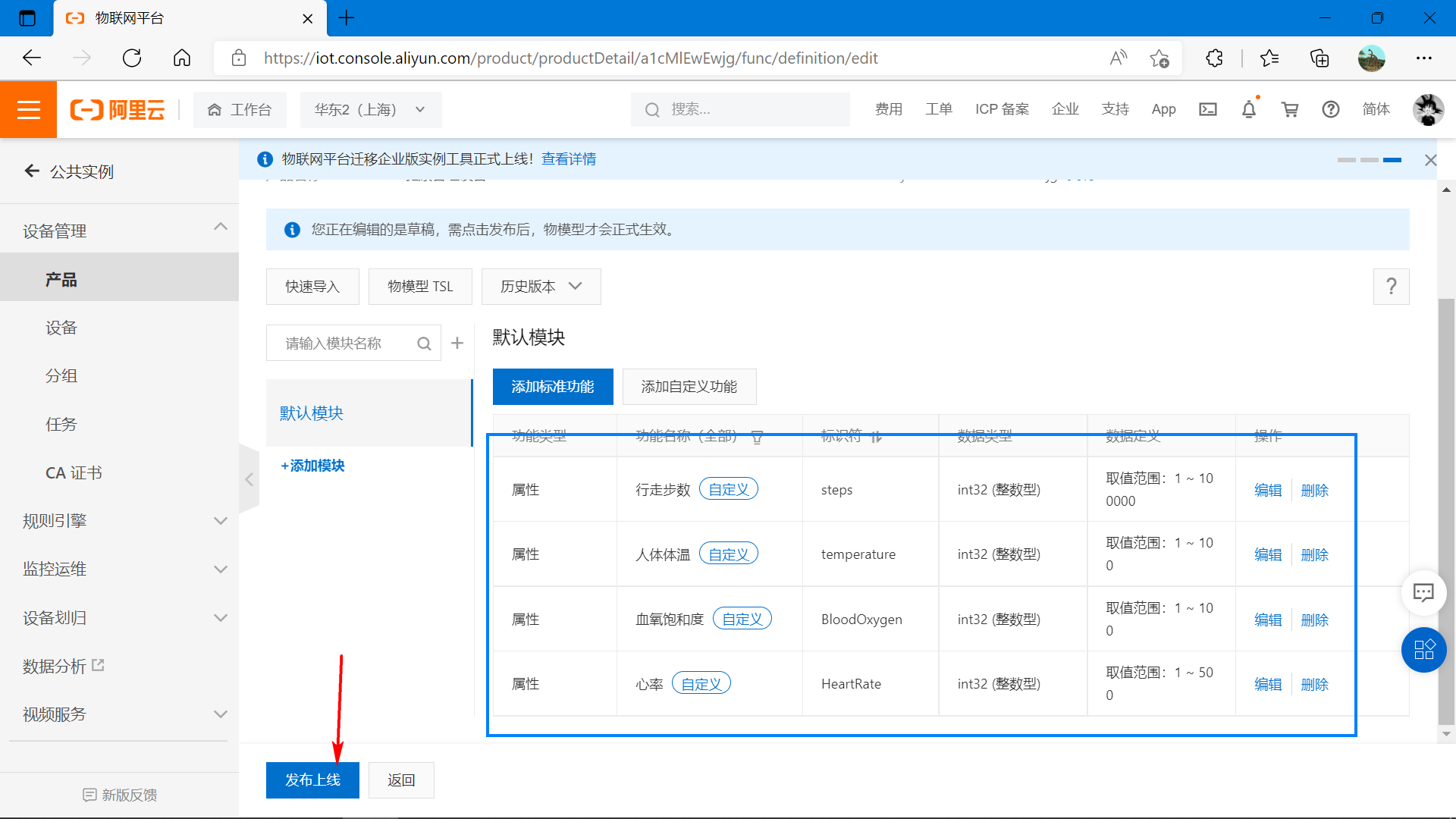Click 快速导入 button
Screen dimensions: 1456x819
(312, 287)
